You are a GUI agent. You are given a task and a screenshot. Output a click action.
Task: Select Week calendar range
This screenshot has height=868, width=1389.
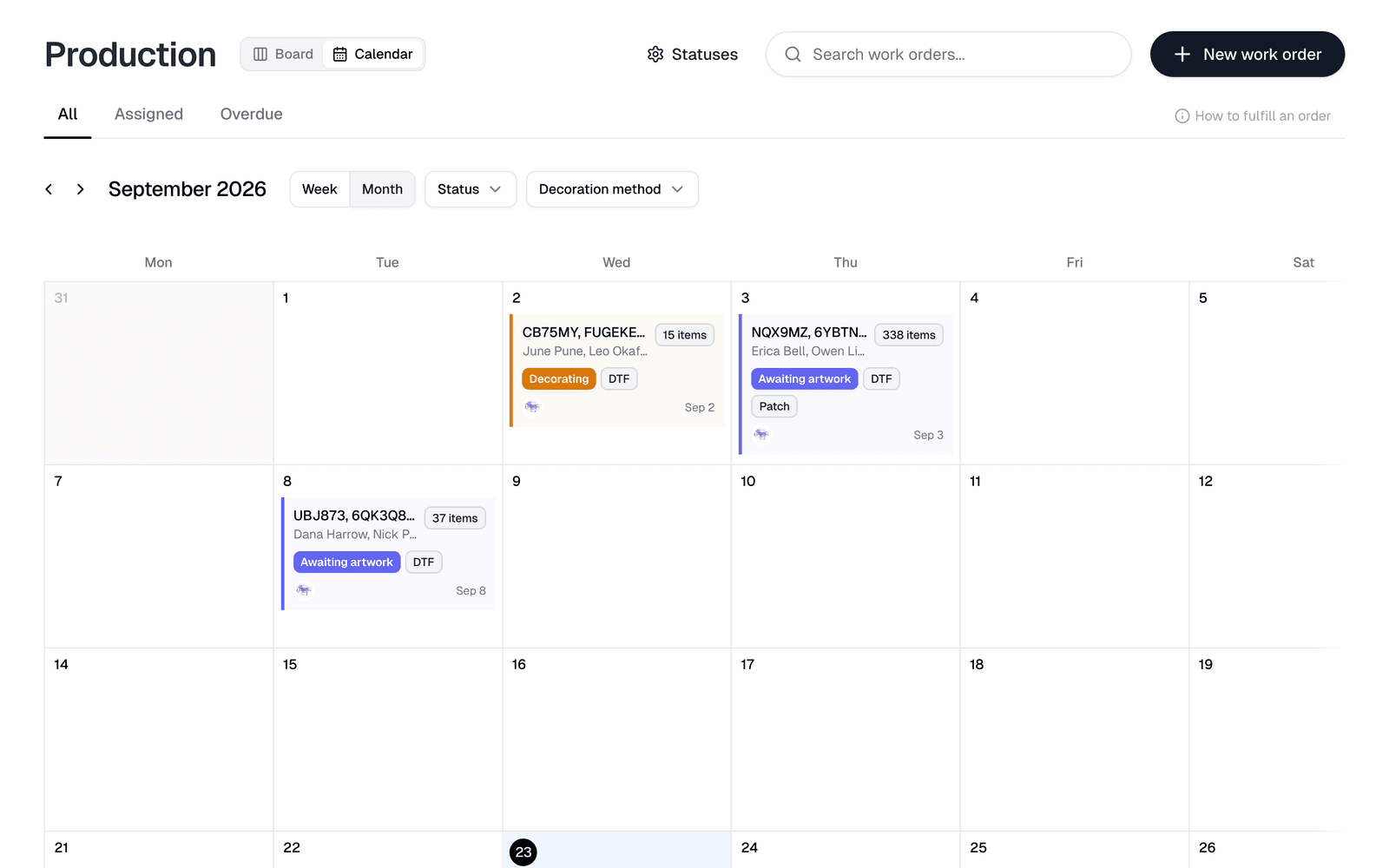[x=319, y=189]
